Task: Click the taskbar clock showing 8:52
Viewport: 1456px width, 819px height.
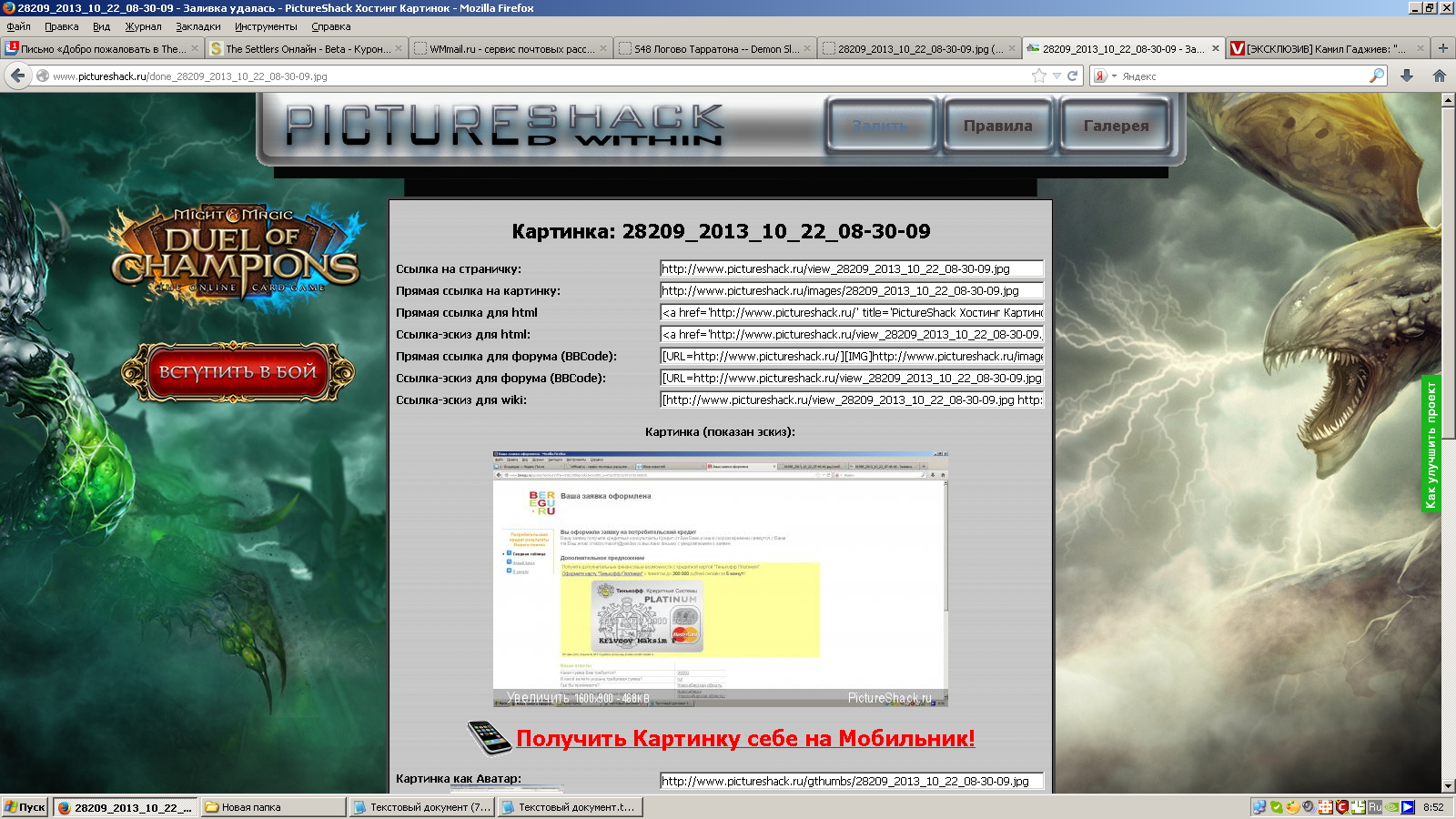Action: point(1433,807)
